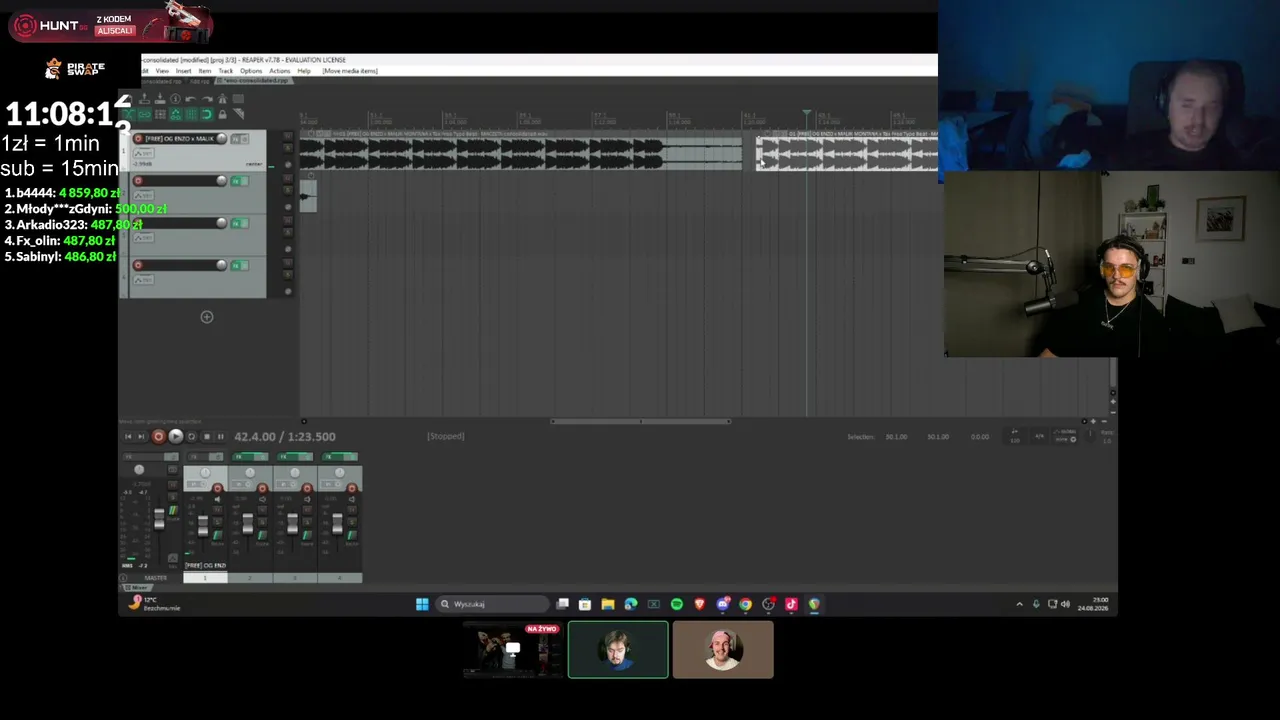This screenshot has width=1280, height=720.
Task: Toggle repeat in the transport bar
Action: tap(192, 436)
